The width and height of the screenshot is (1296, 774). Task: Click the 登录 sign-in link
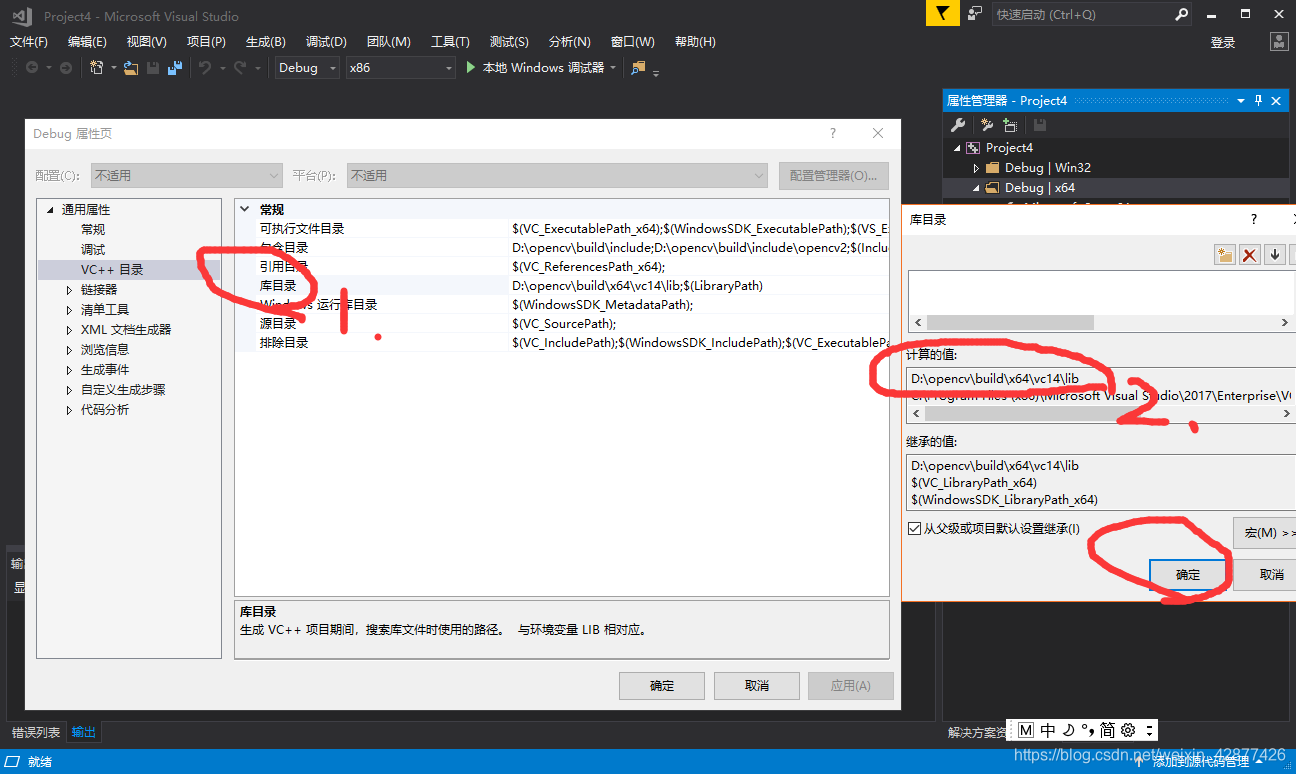point(1223,42)
